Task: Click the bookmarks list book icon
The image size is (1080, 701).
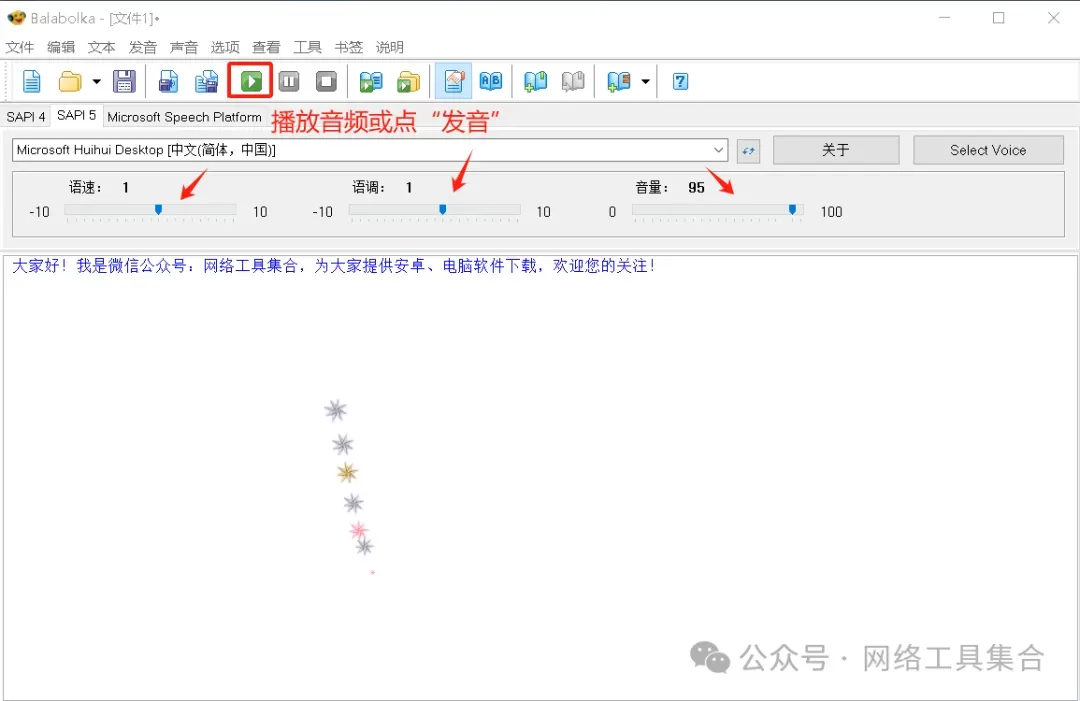Action: [619, 81]
